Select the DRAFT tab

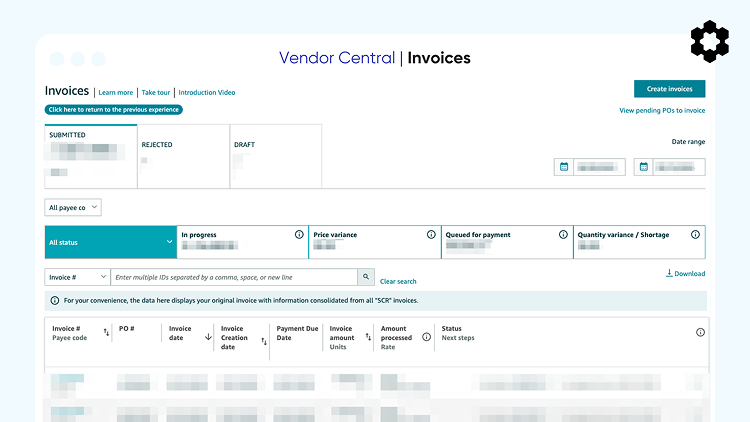pyautogui.click(x=276, y=156)
